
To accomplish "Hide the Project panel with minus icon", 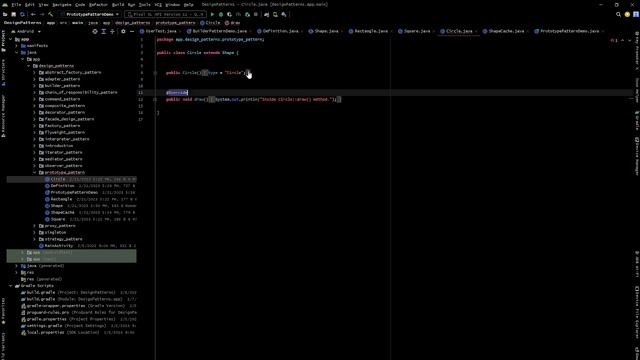I will (131, 31).
